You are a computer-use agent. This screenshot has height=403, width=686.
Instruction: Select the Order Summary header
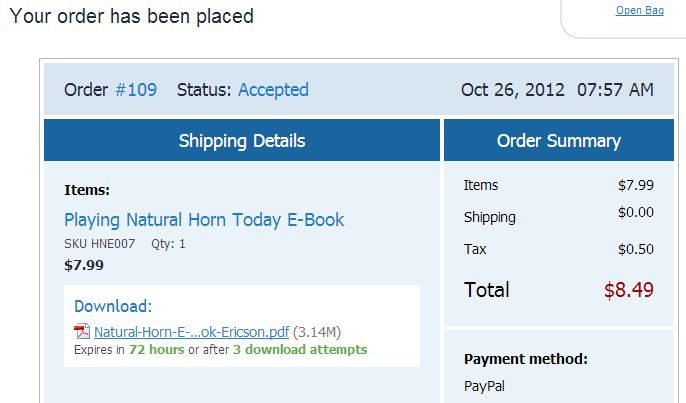(559, 140)
